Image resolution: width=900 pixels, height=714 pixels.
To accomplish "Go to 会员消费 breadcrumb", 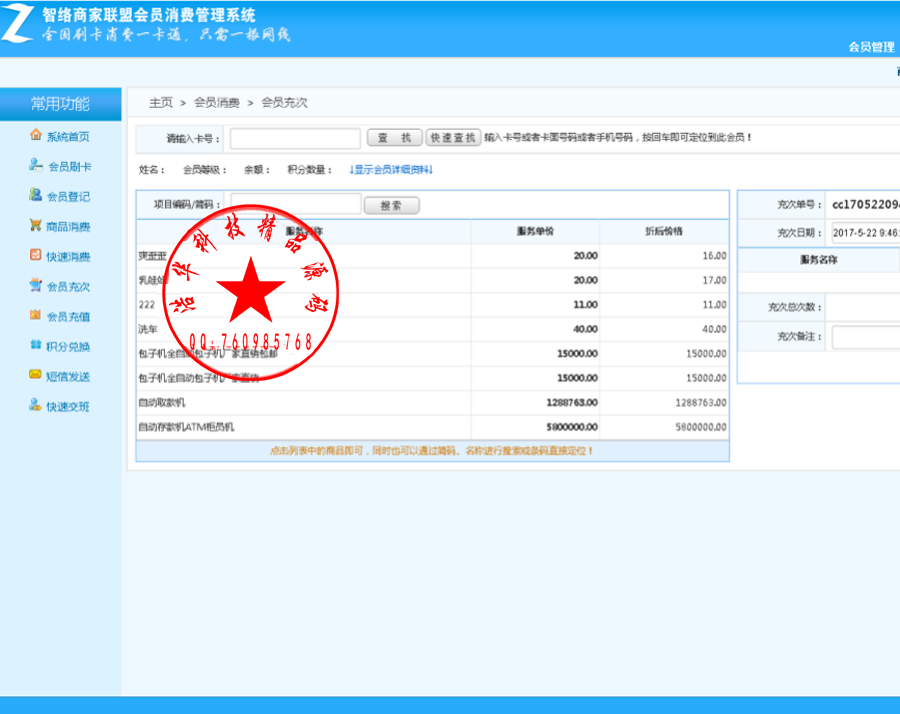I will [x=217, y=103].
